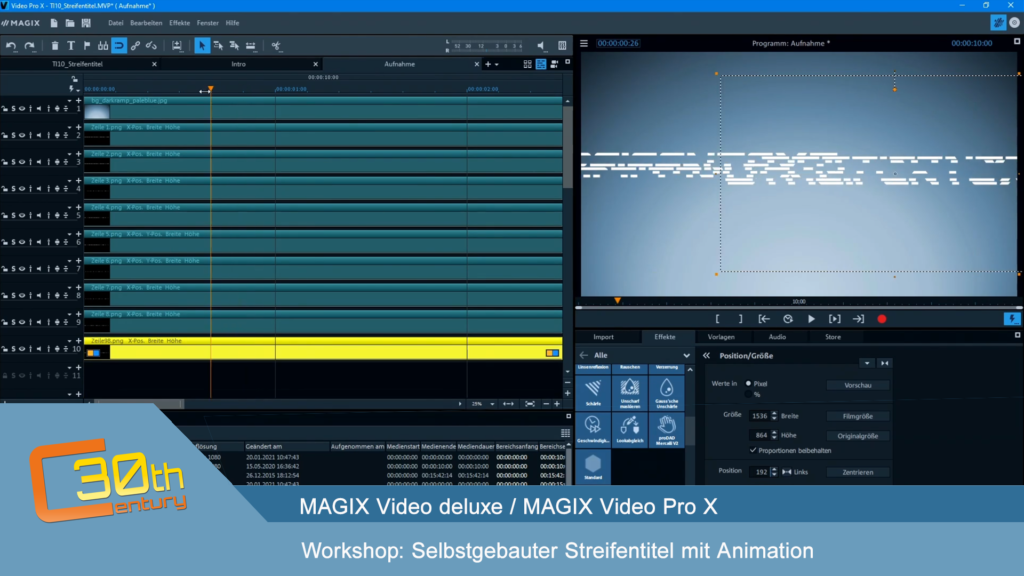
Task: Toggle the magnet snapping icon
Action: click(119, 46)
